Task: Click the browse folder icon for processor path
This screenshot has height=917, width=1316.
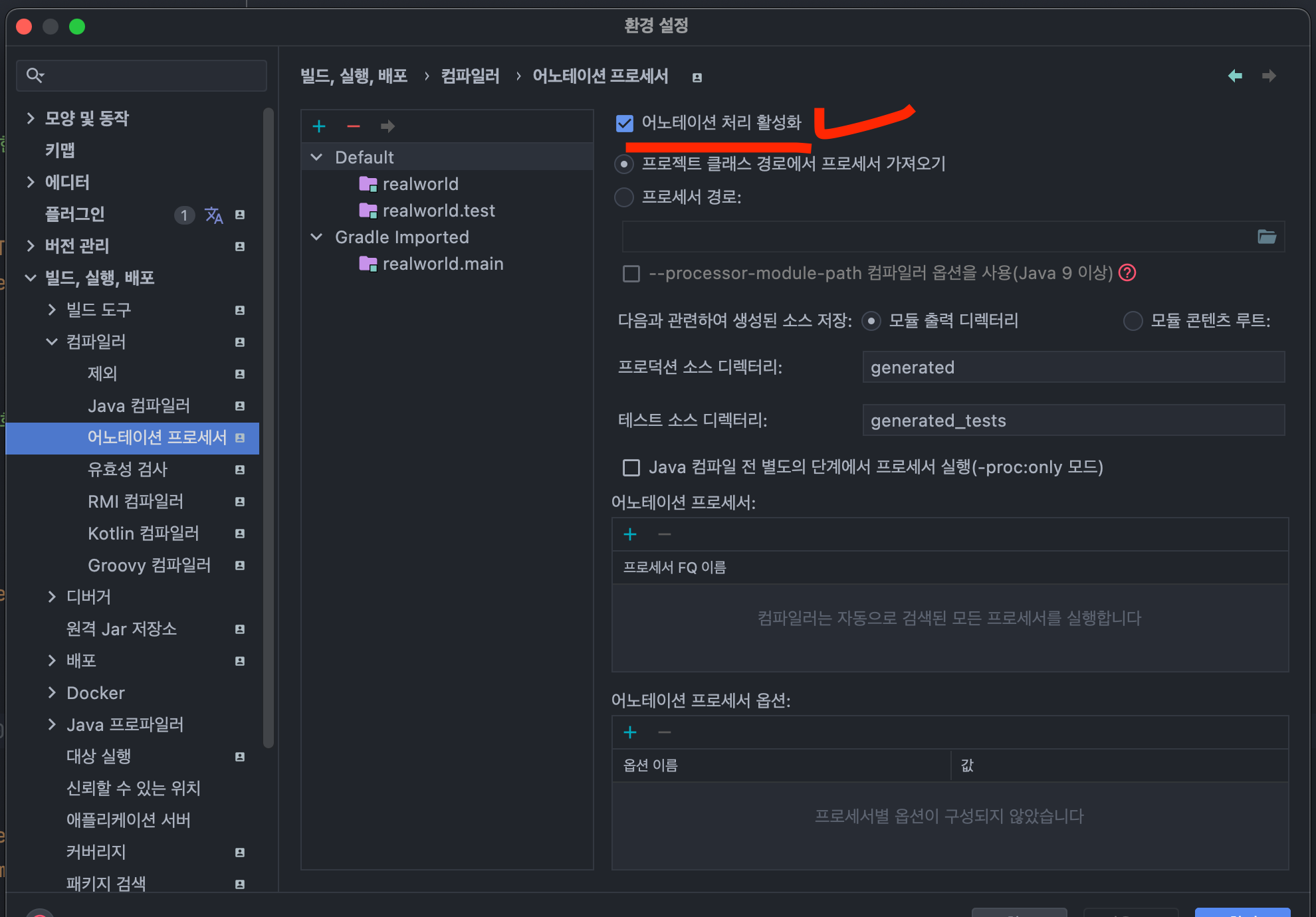Action: click(x=1267, y=237)
